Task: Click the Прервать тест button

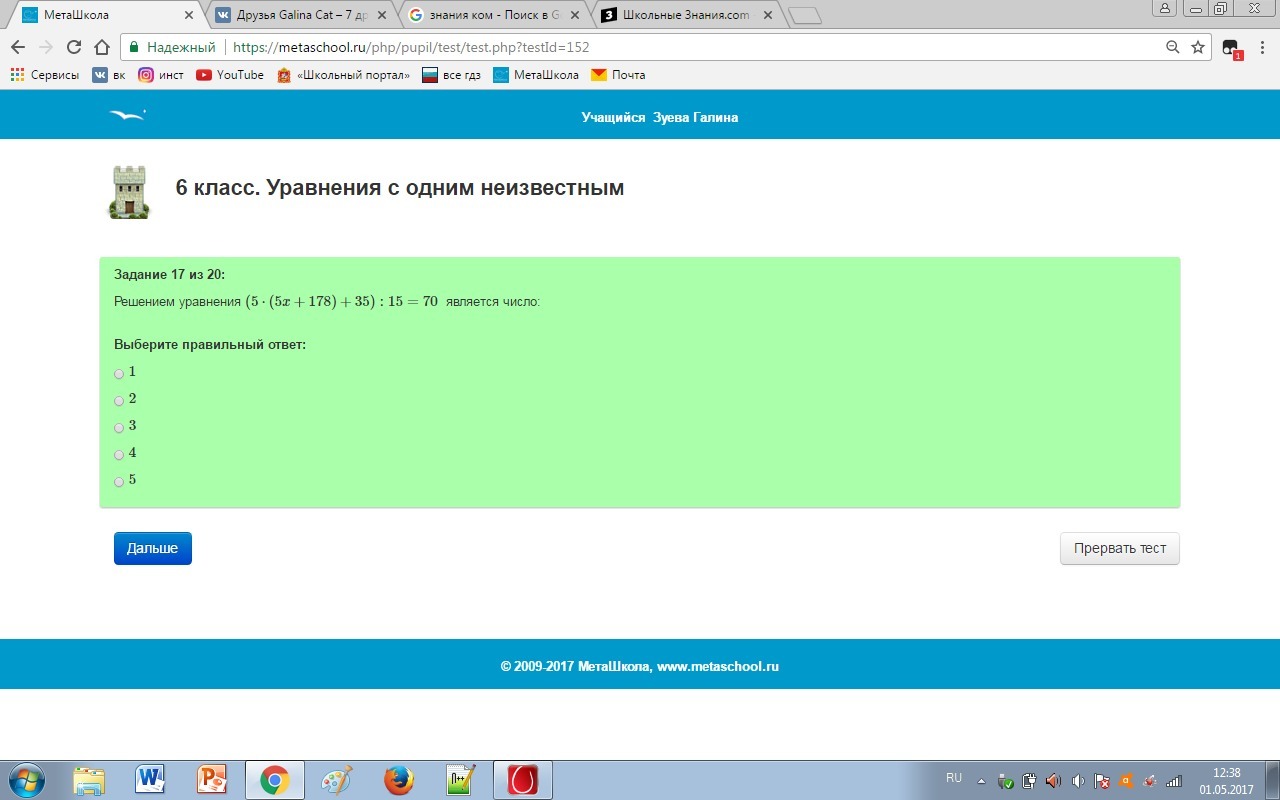Action: (x=1119, y=548)
